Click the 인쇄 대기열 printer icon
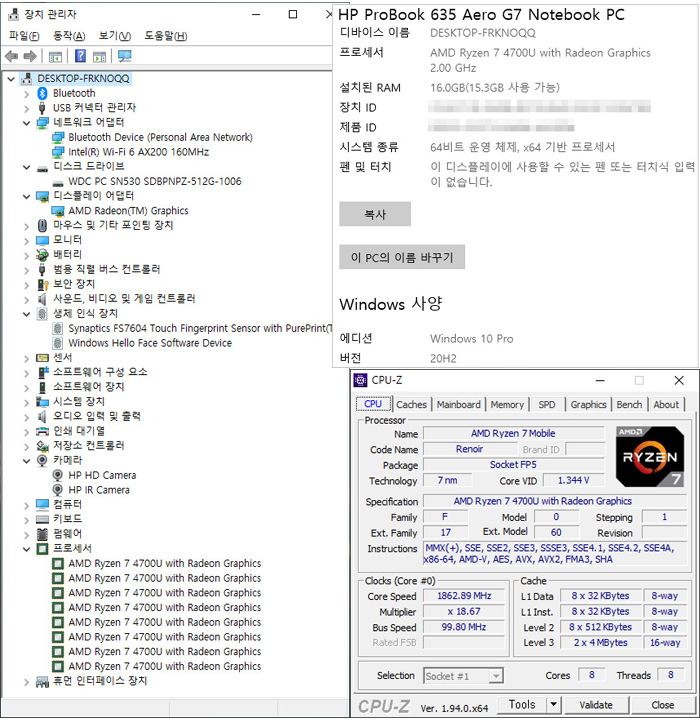Image resolution: width=700 pixels, height=721 pixels. (x=42, y=431)
